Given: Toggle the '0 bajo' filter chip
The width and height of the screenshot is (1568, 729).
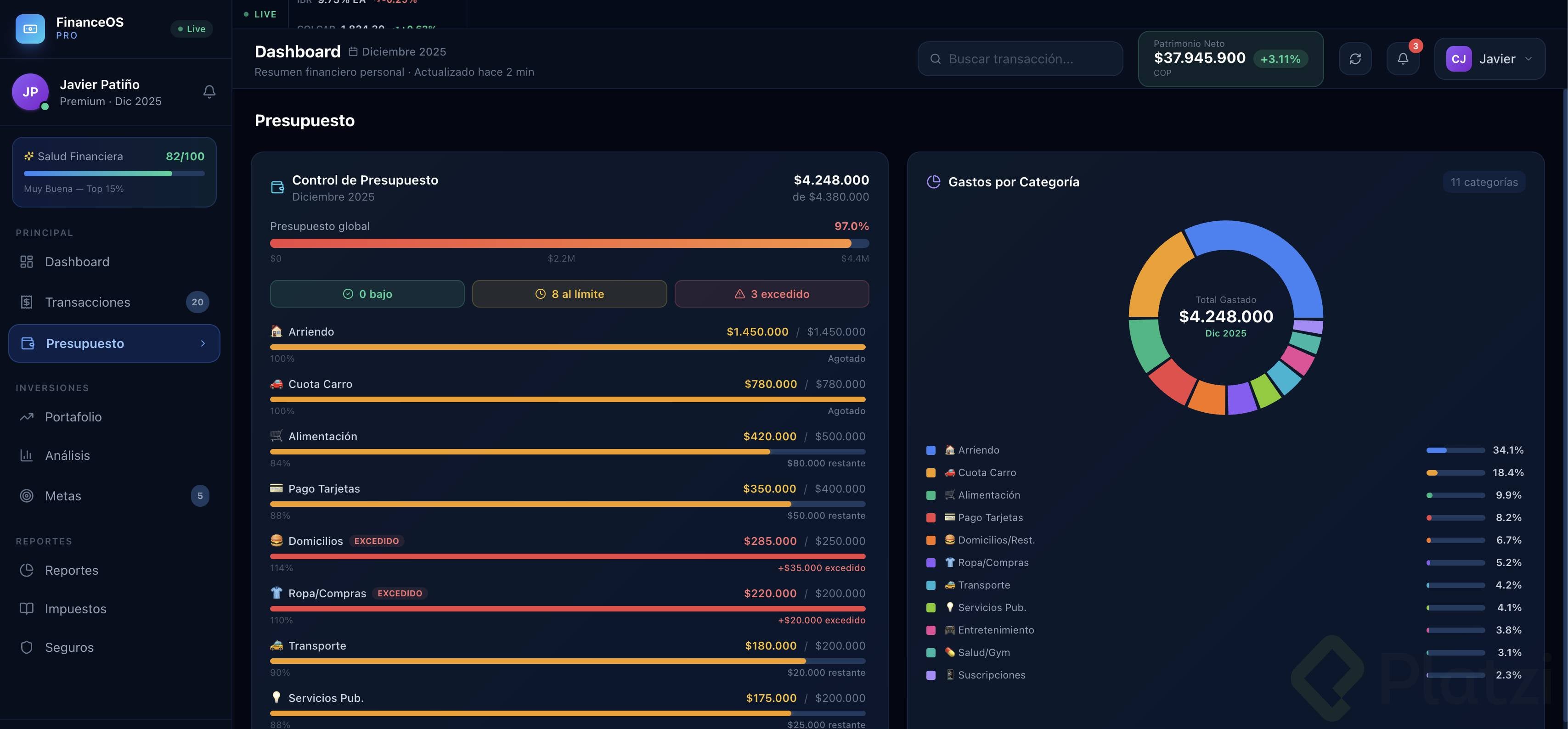Looking at the screenshot, I should coord(367,294).
